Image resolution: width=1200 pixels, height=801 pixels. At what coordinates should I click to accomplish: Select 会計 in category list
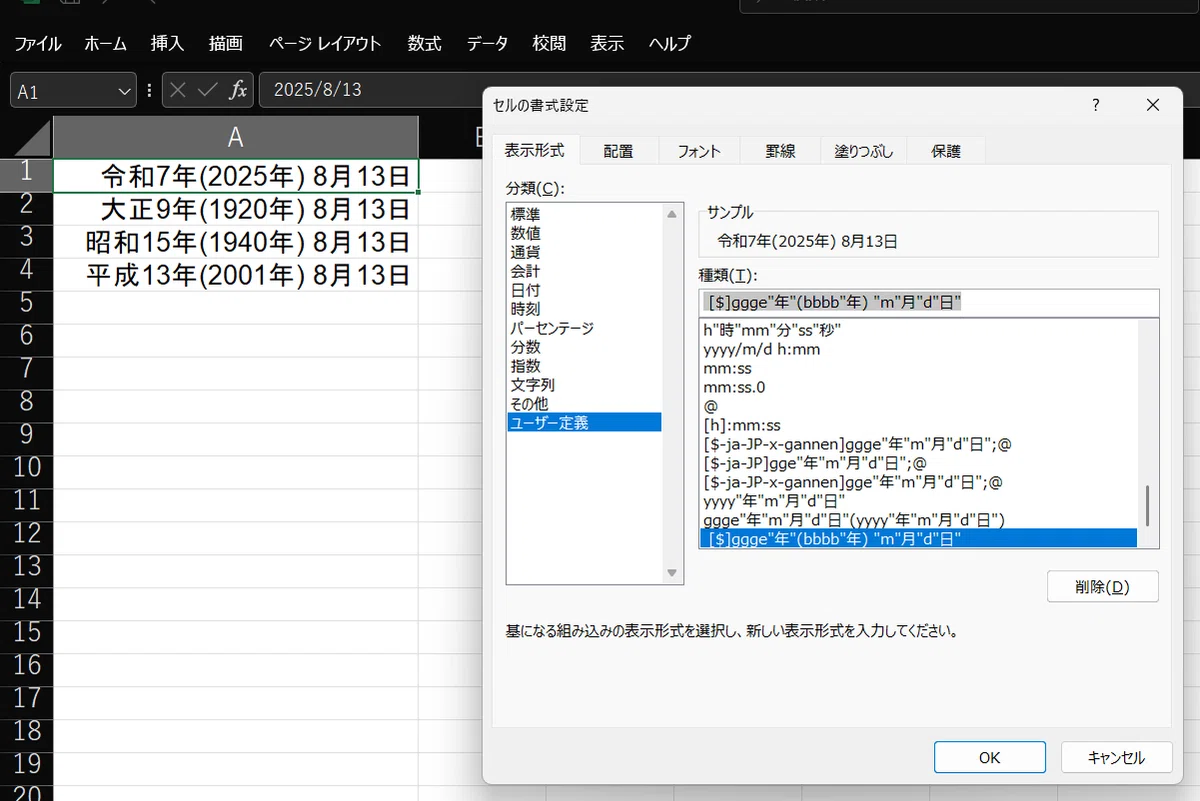pos(585,271)
